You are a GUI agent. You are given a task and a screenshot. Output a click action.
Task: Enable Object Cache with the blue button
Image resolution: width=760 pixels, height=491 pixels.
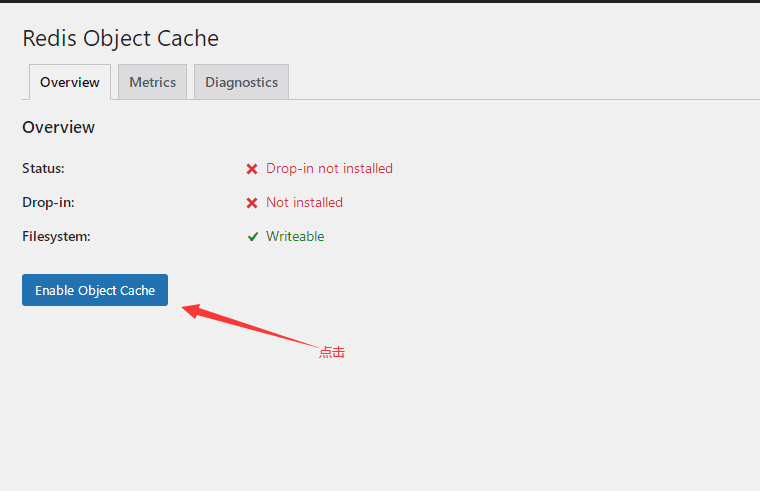point(95,290)
